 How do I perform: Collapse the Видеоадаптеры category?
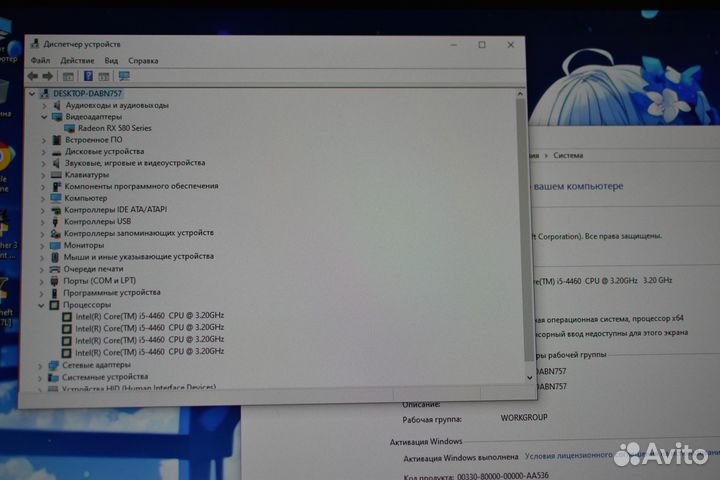(x=44, y=117)
